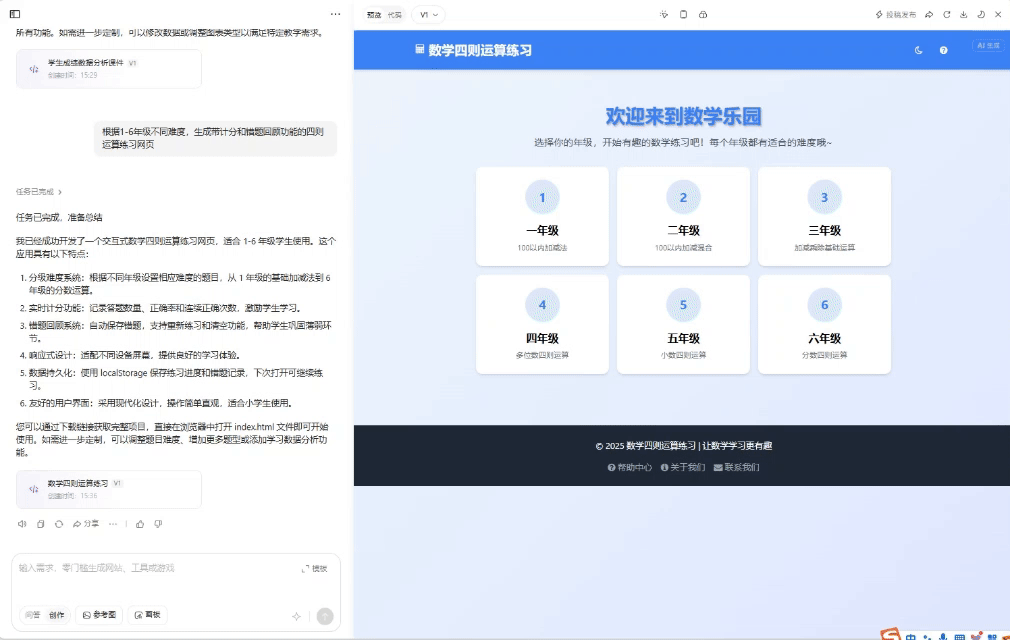
Task: Switch input mode from 创作 to 问答
Action: [32, 614]
